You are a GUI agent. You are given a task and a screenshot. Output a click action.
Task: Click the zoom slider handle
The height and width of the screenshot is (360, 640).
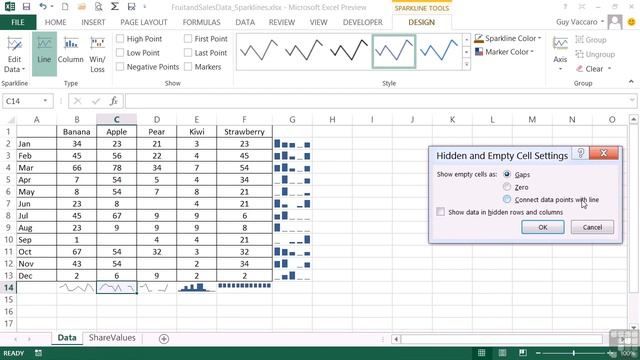point(573,353)
